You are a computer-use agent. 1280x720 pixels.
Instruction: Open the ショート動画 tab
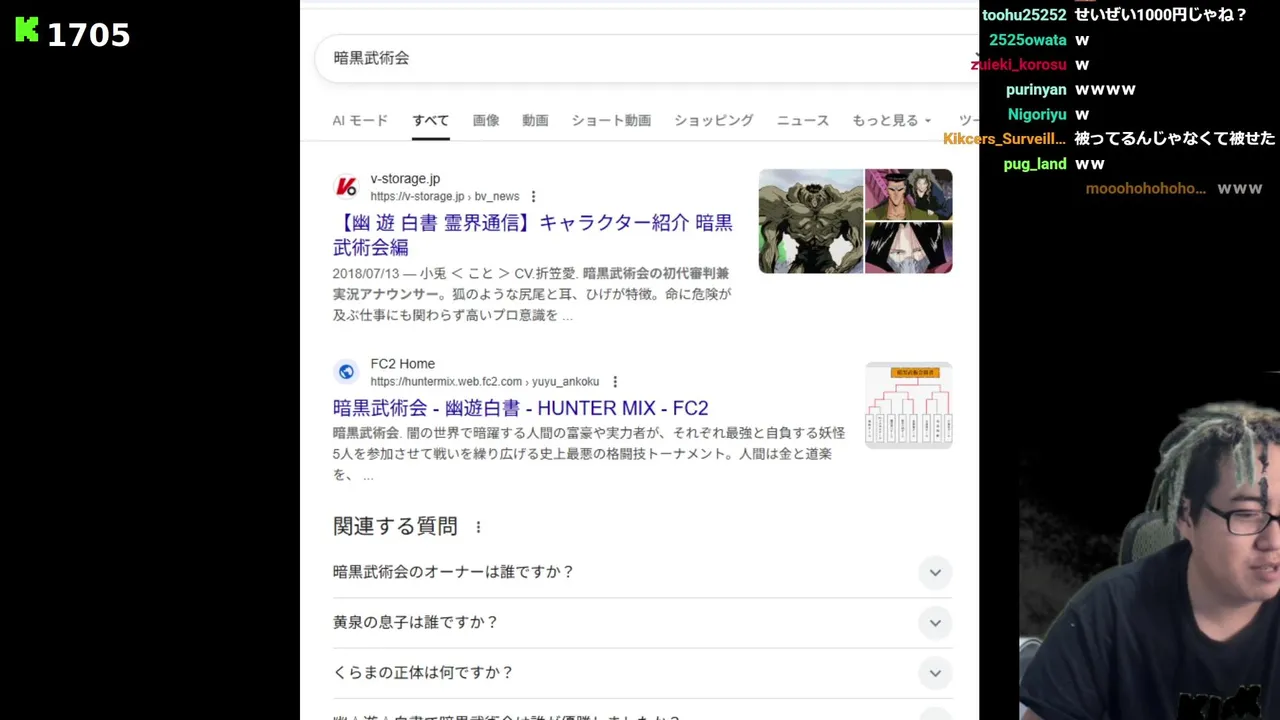(x=611, y=120)
